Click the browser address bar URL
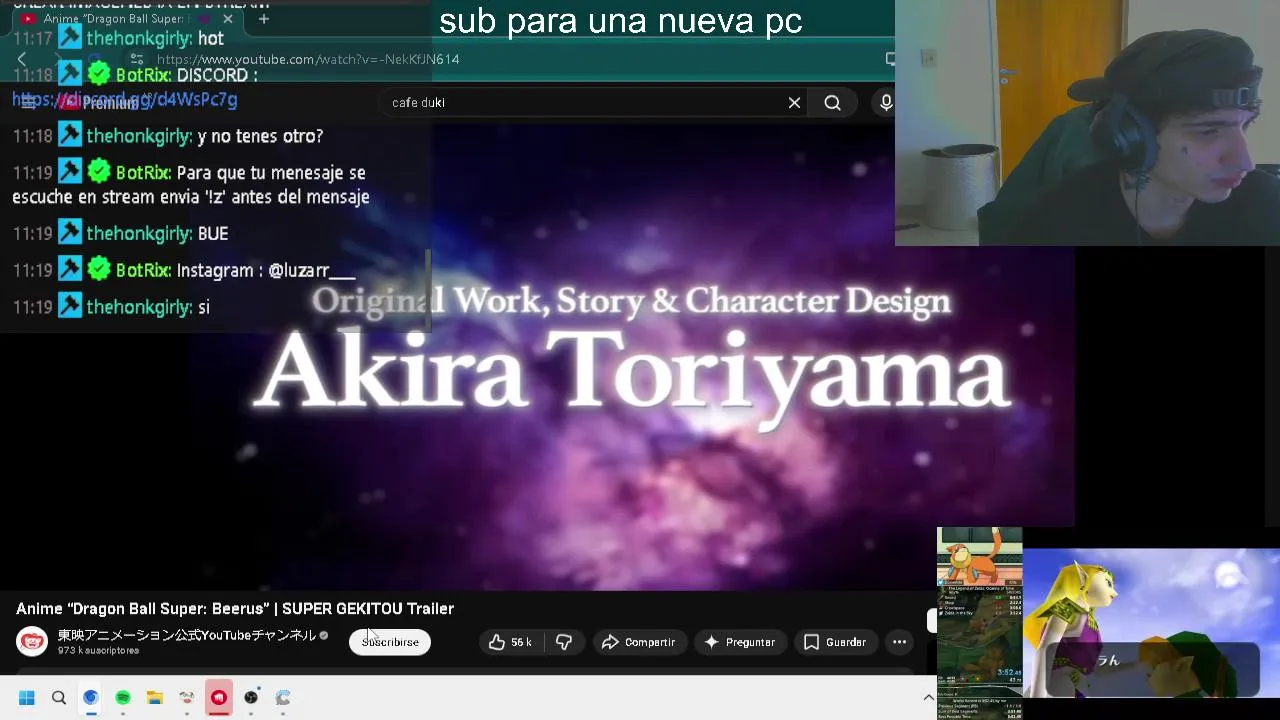 click(307, 59)
